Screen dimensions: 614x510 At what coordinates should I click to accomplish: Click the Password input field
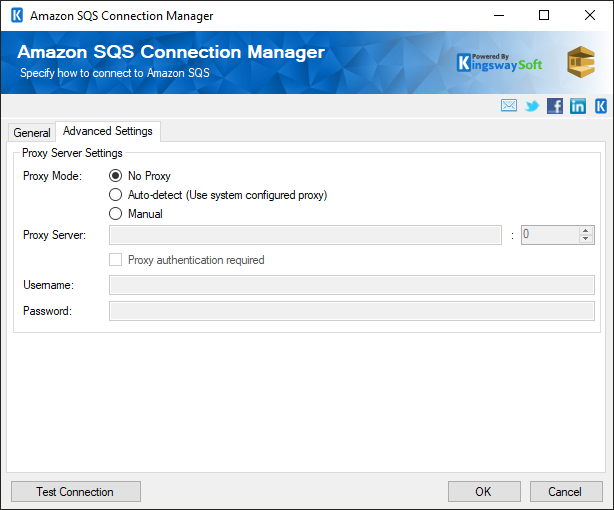[x=352, y=311]
